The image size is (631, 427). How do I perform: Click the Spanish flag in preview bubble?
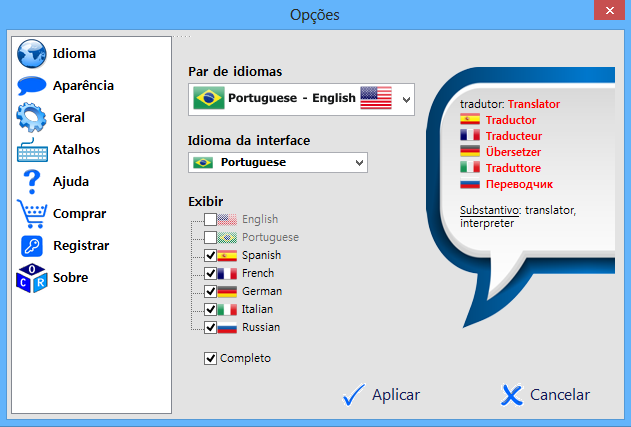pos(470,119)
